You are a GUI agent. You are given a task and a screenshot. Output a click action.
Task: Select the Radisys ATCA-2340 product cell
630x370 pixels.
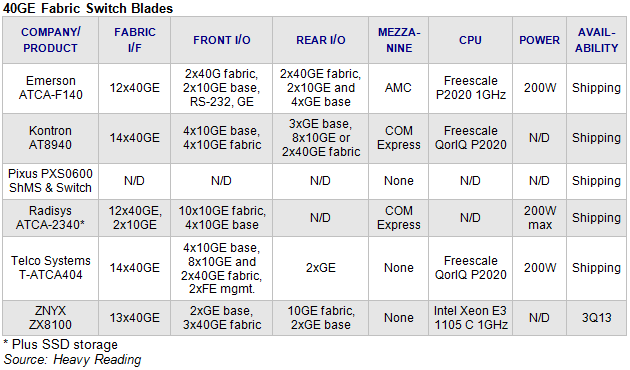[50, 218]
